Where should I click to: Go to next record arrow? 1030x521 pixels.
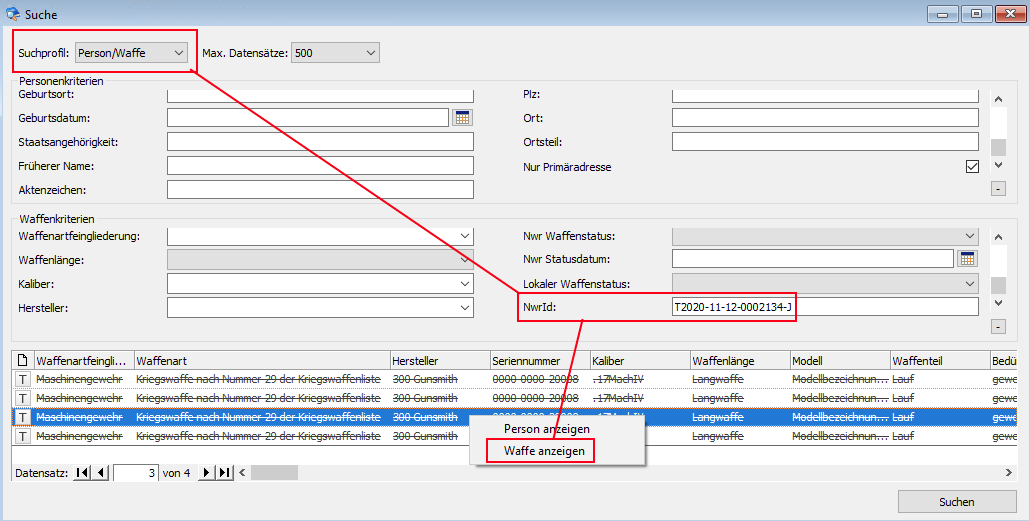coord(207,473)
